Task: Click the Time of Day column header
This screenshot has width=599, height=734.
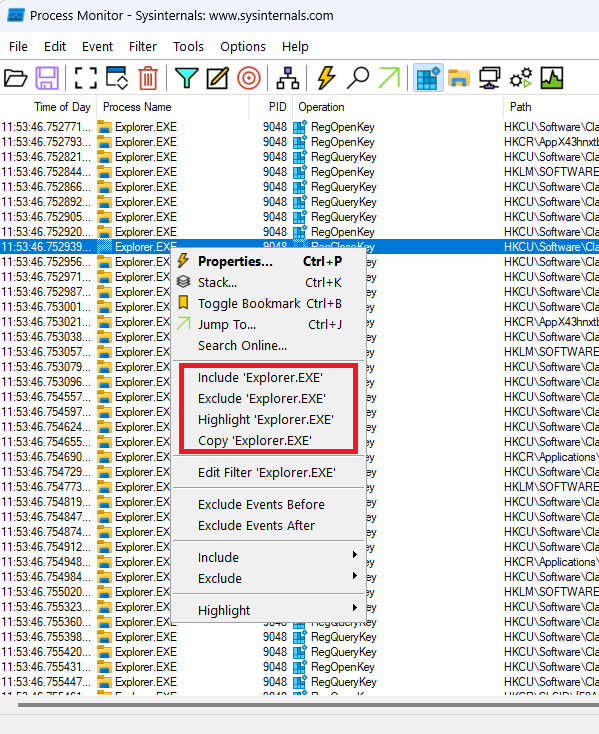Action: [48, 107]
